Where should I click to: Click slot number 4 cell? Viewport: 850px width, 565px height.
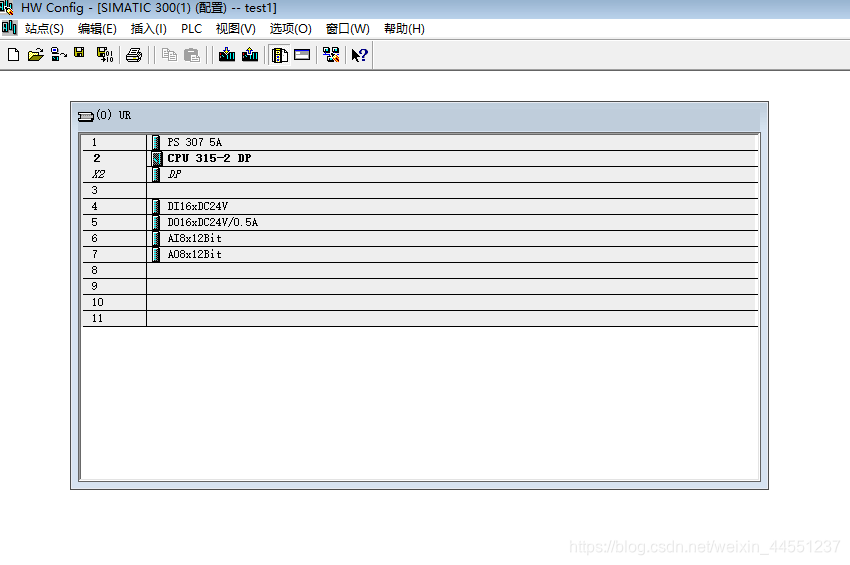114,207
